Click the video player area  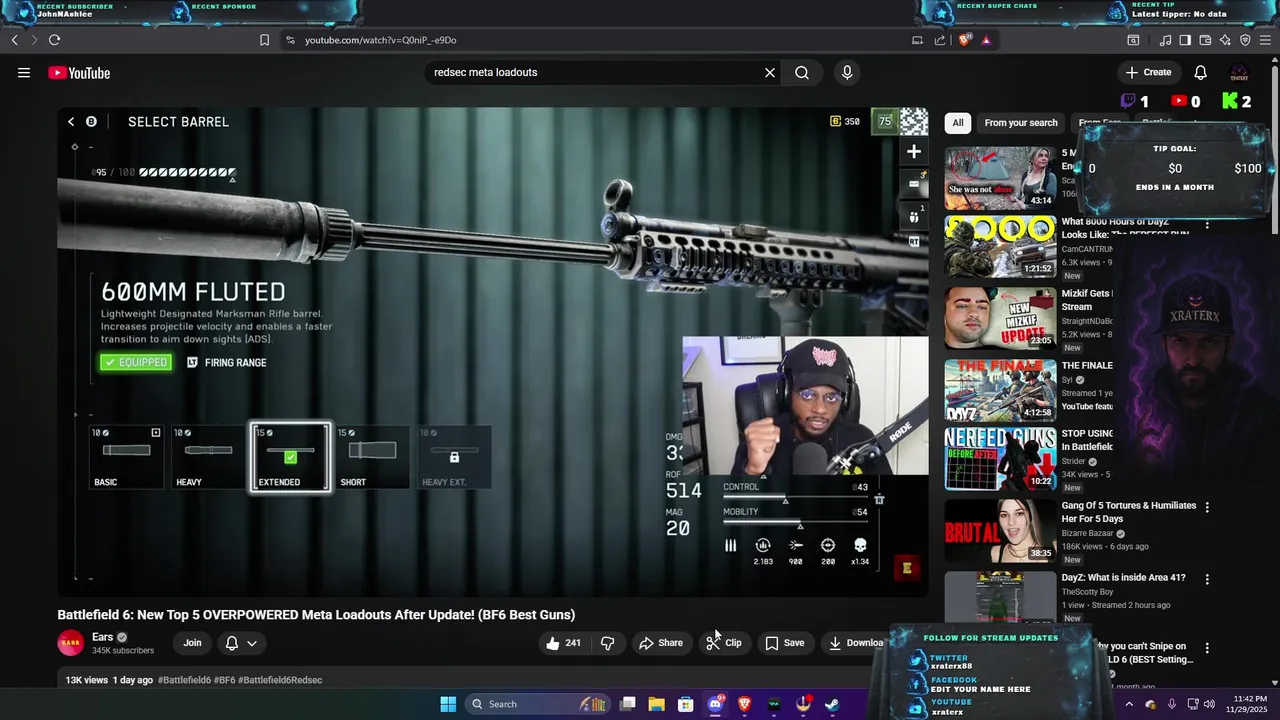[493, 352]
